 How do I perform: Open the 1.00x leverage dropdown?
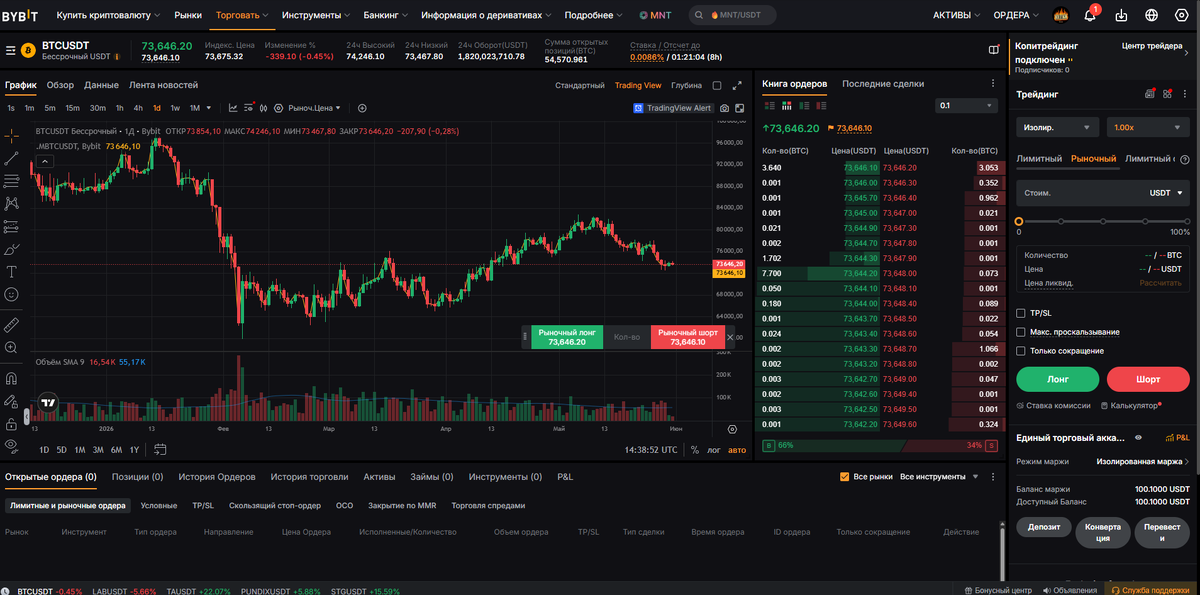[x=1148, y=127]
